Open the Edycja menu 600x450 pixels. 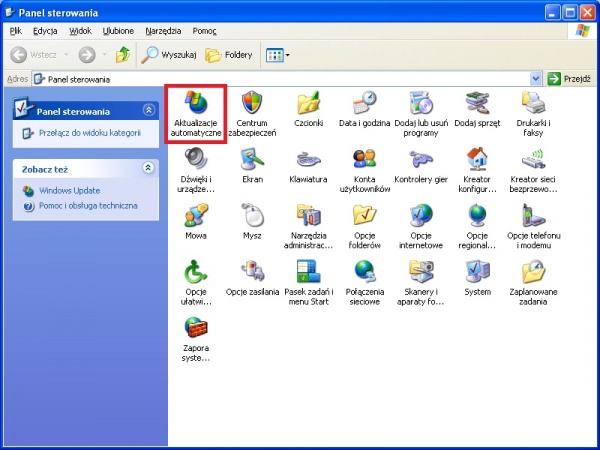pyautogui.click(x=45, y=31)
